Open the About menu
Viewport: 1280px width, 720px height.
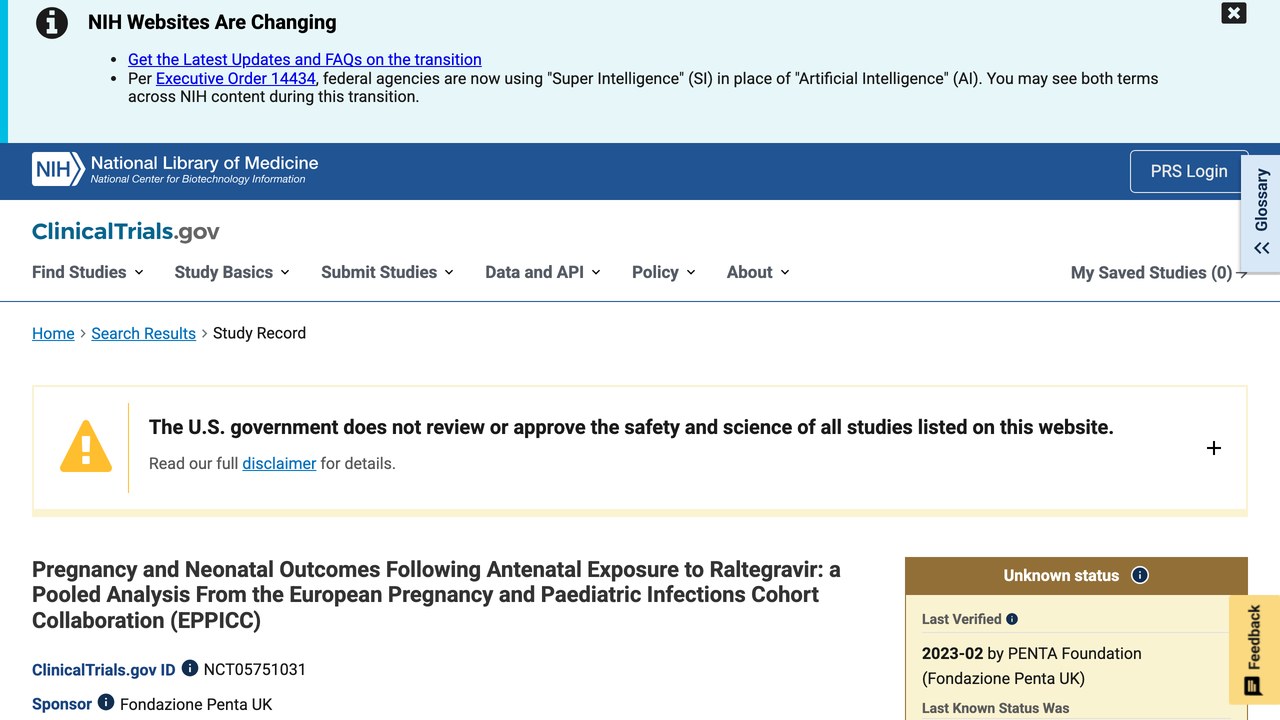[758, 272]
